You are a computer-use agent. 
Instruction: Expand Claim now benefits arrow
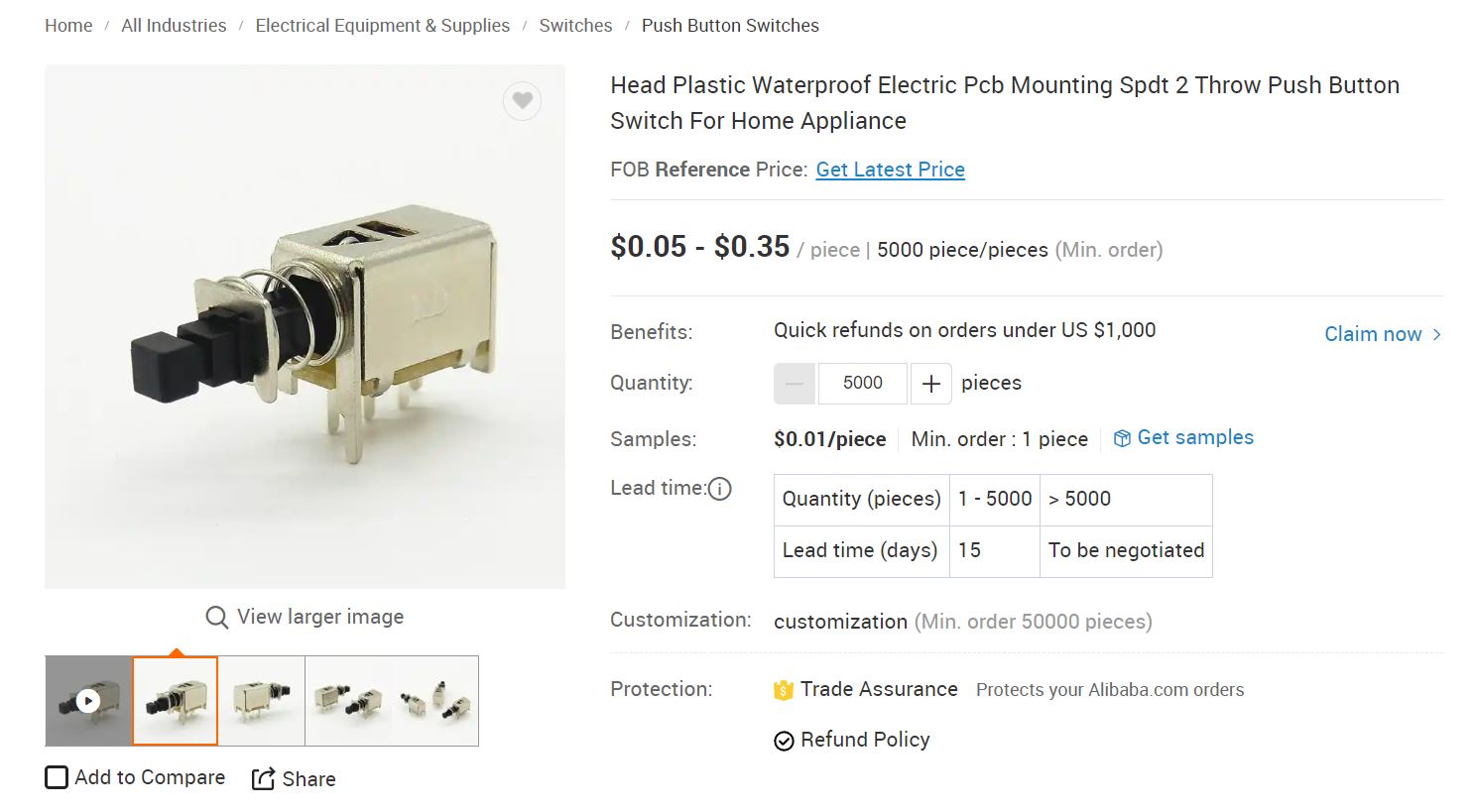tap(1436, 334)
